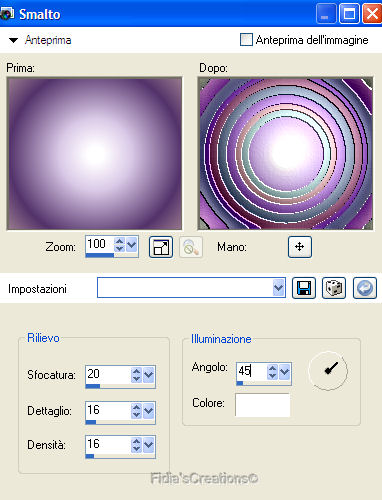Open the Impostazioni presets dropdown
The image size is (382, 500).
click(278, 288)
